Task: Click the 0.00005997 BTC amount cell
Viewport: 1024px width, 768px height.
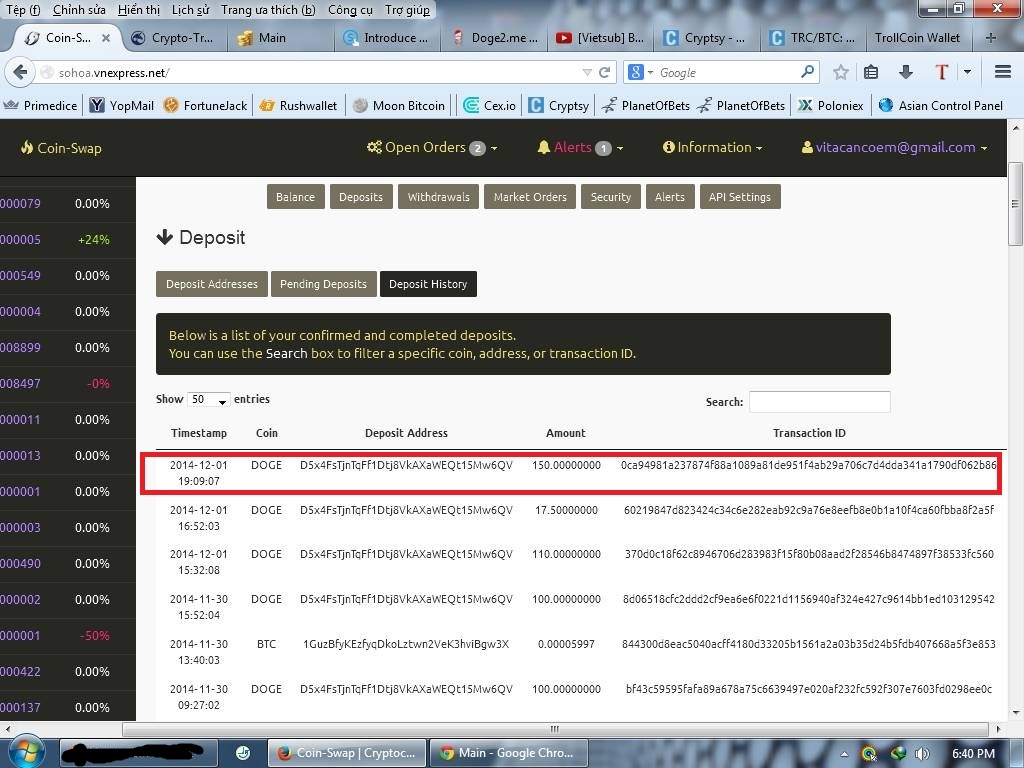Action: click(x=566, y=645)
